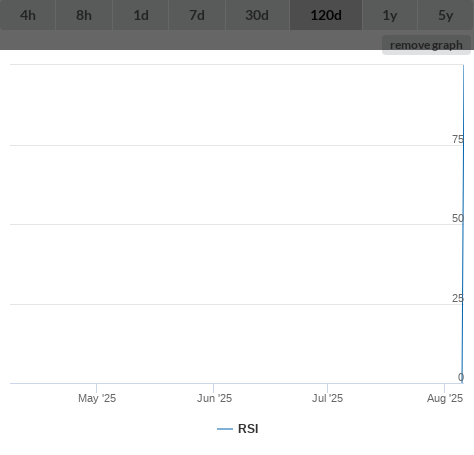This screenshot has height=455, width=474.
Task: Click the 25 y-axis label
Action: [x=458, y=298]
